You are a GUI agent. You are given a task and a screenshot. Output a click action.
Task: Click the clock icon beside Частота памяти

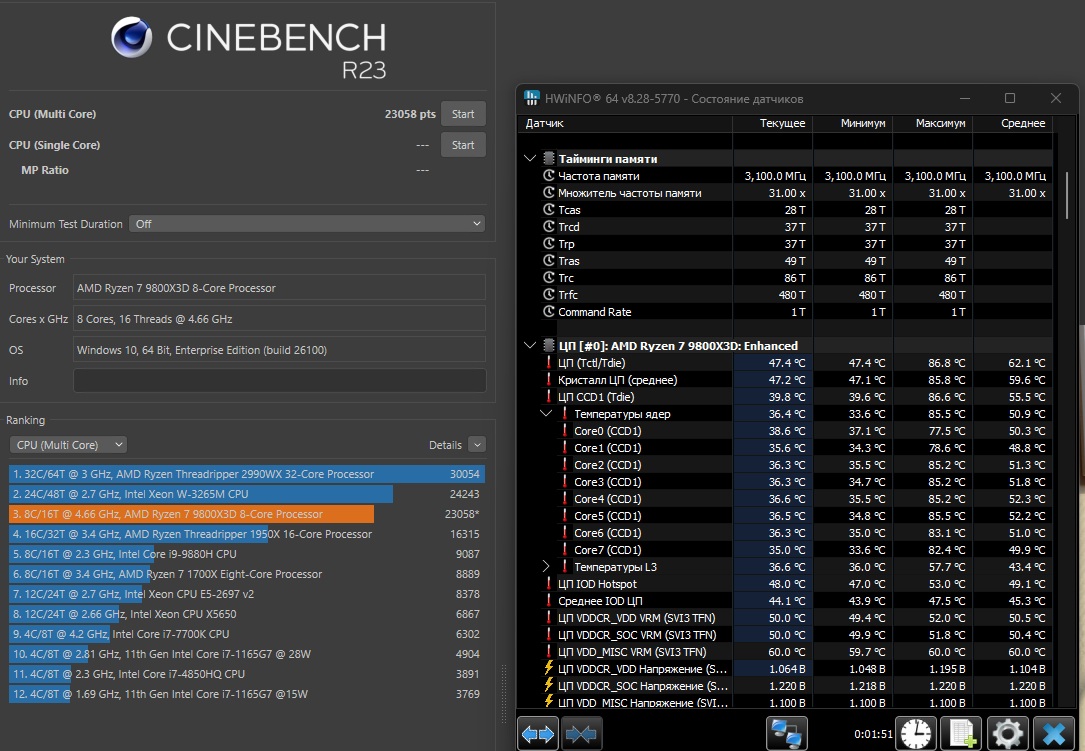tap(549, 176)
